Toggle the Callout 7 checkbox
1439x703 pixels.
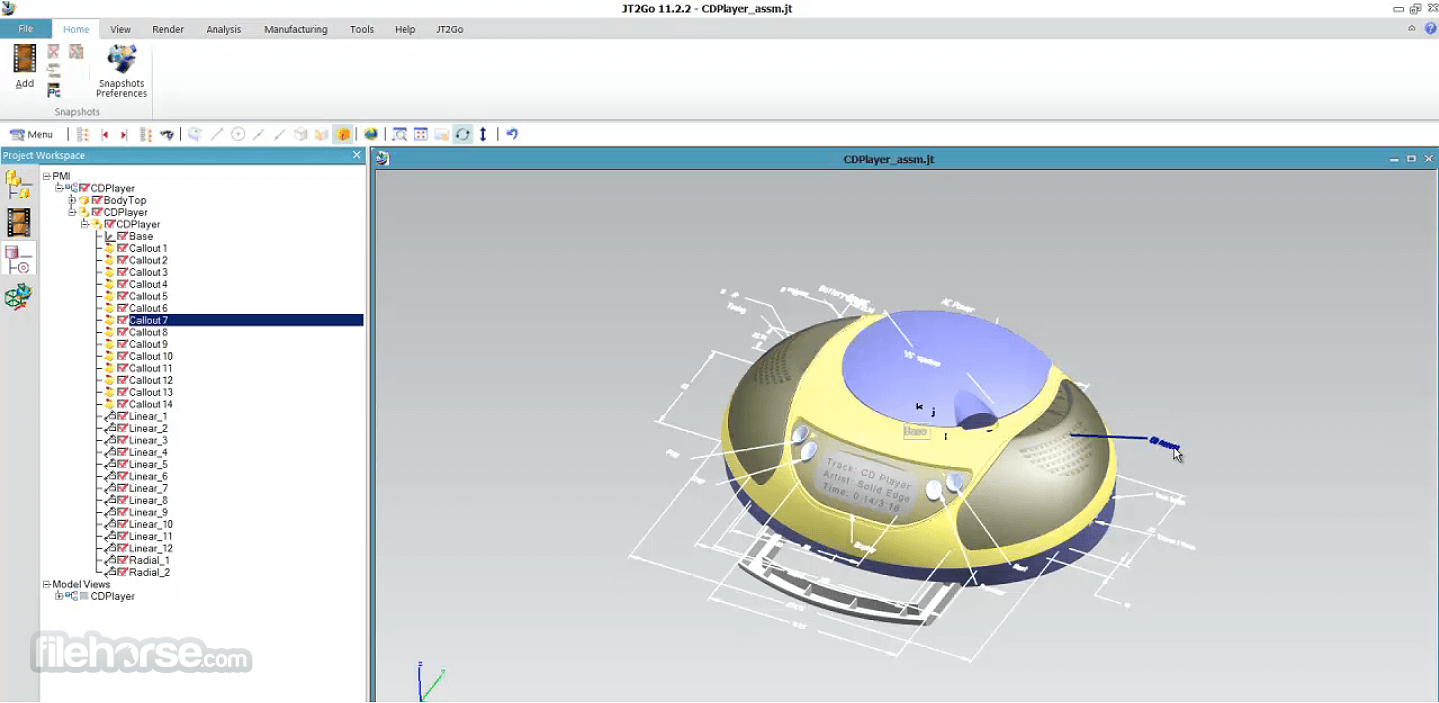coord(122,321)
